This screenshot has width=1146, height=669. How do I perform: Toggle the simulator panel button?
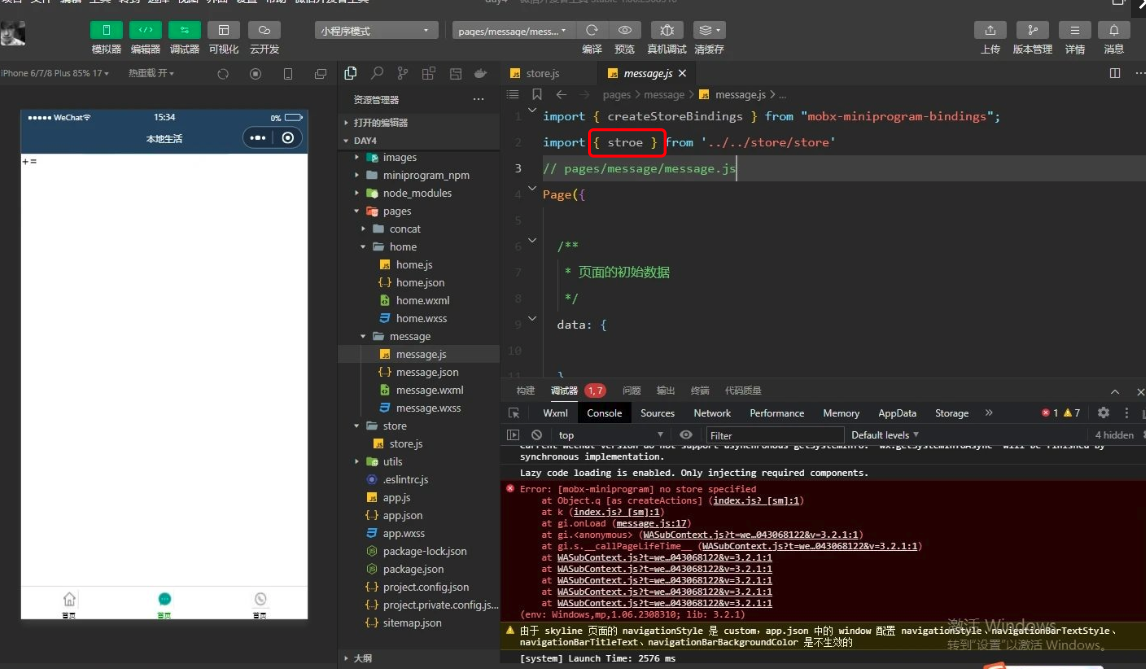coord(106,30)
